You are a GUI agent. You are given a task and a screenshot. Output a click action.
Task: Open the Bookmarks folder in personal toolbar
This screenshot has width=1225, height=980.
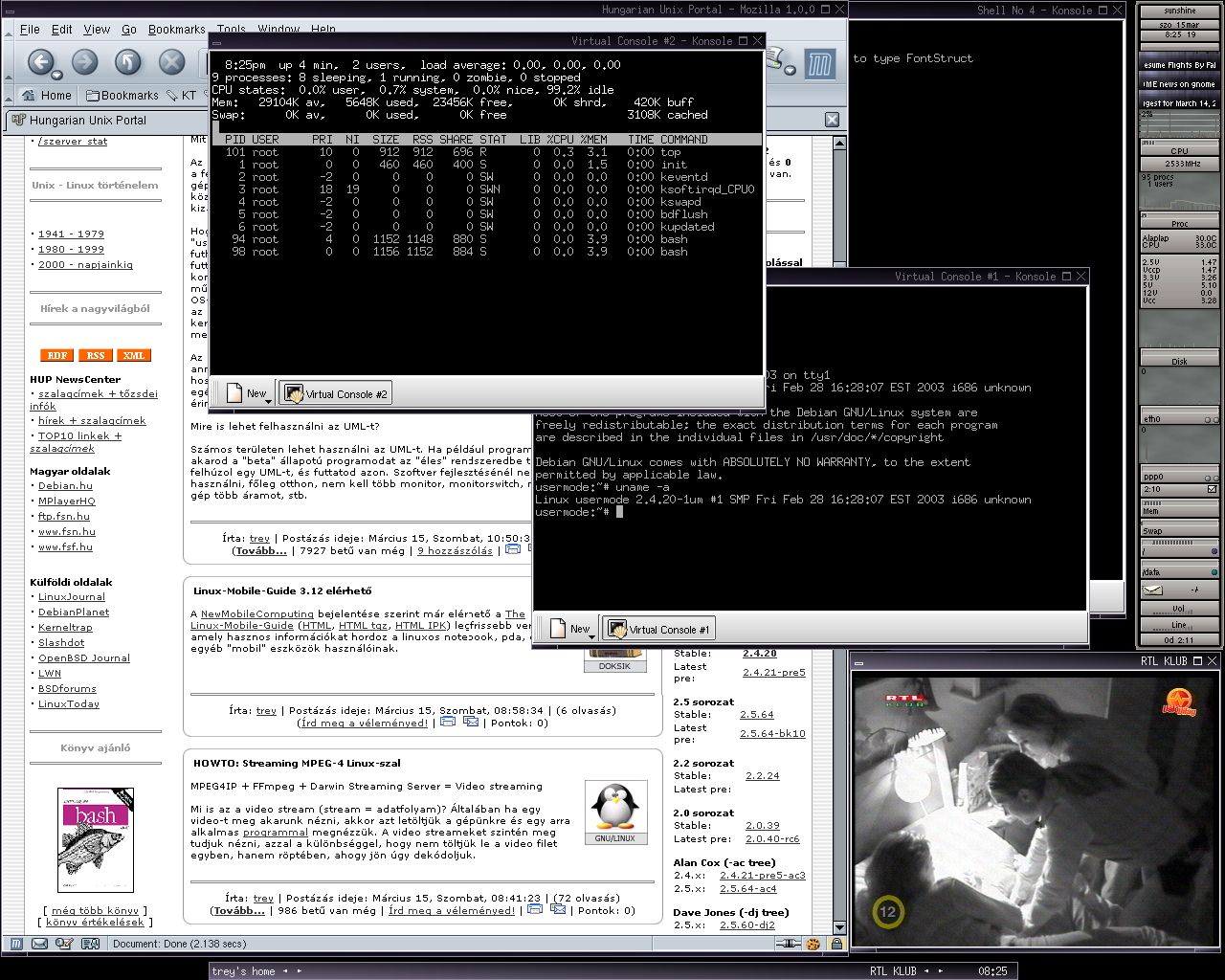122,95
